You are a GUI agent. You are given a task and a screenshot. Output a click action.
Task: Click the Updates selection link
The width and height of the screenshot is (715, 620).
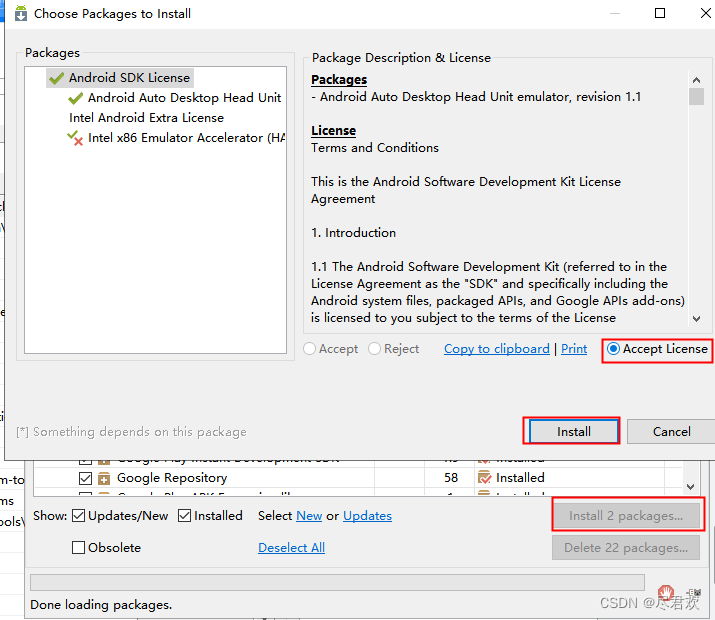(367, 516)
